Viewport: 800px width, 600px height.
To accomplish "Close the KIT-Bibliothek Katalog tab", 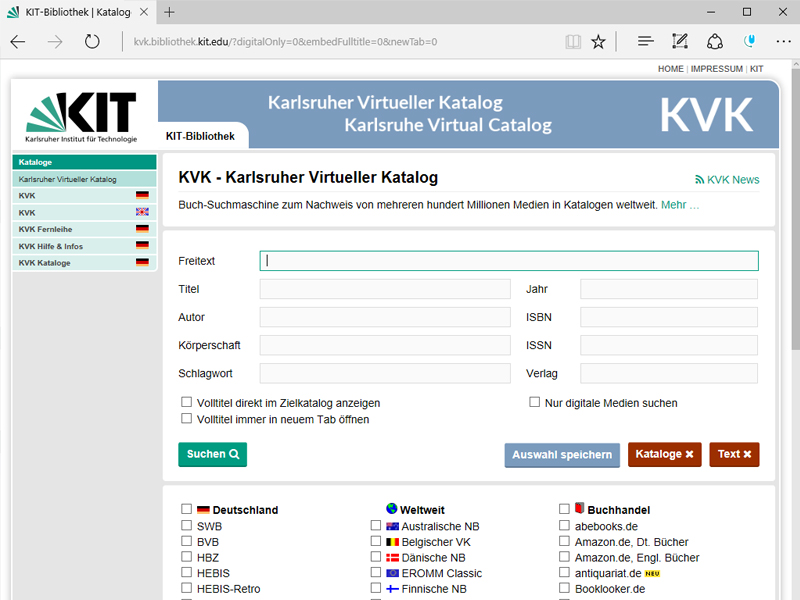I will 144,12.
